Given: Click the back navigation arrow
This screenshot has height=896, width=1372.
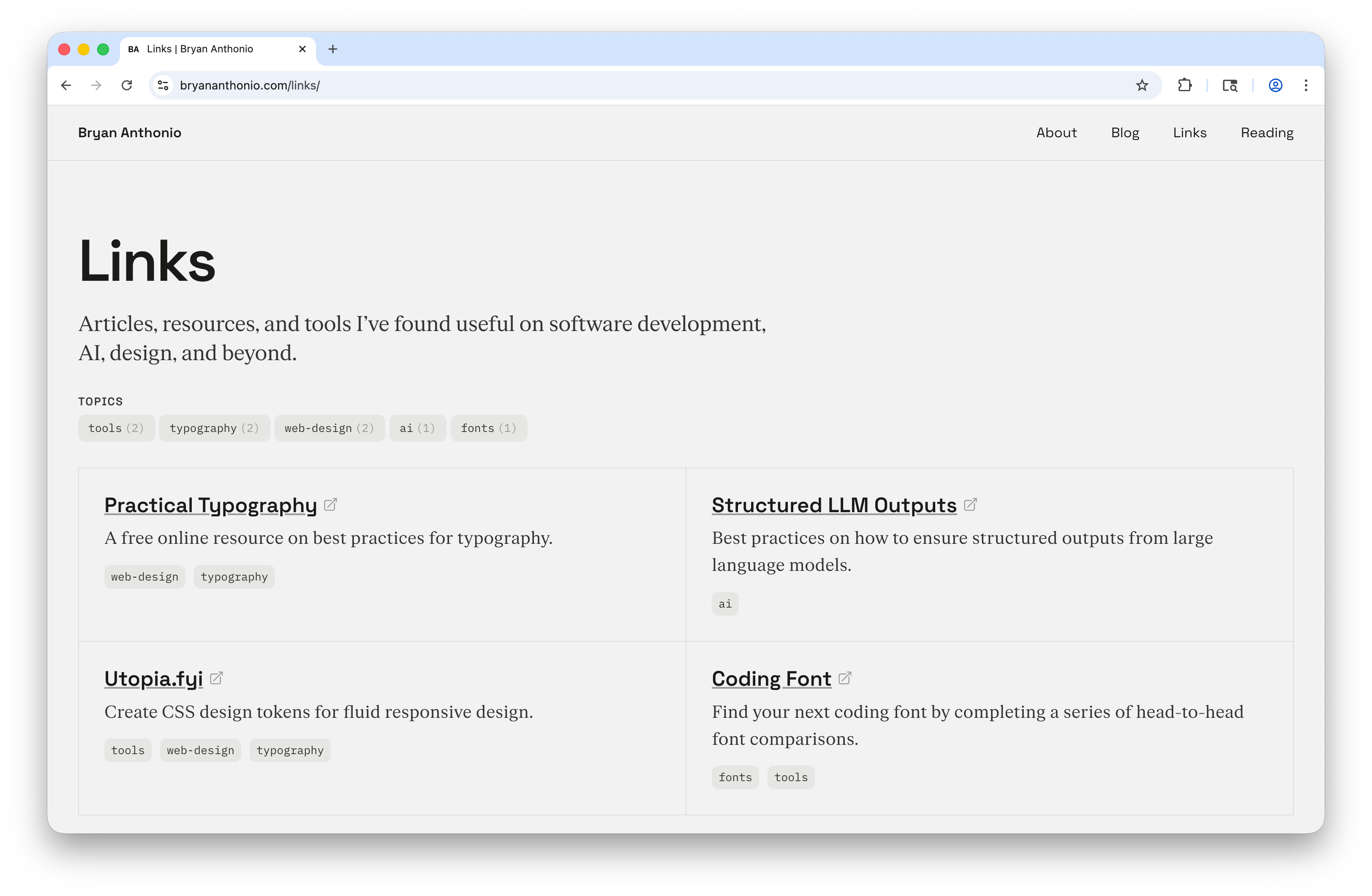Looking at the screenshot, I should pyautogui.click(x=66, y=85).
